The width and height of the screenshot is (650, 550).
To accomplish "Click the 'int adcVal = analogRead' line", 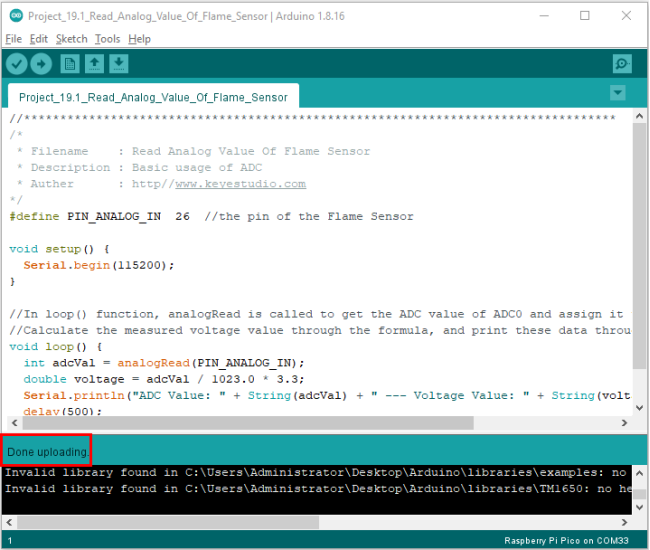I will (164, 363).
